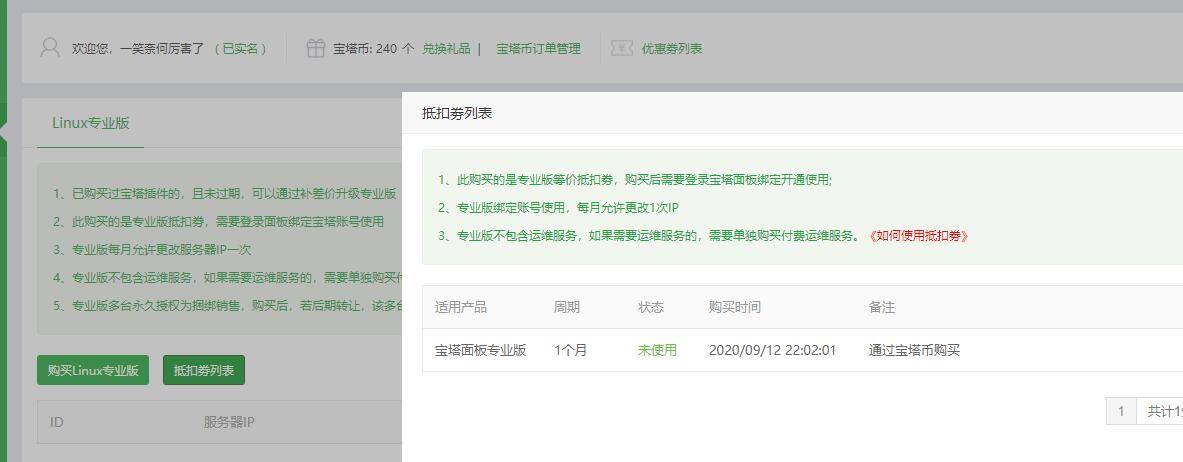1183x462 pixels.
Task: Click the 欢迎您，一笑奈何厉害了 greeting text
Action: 138,48
